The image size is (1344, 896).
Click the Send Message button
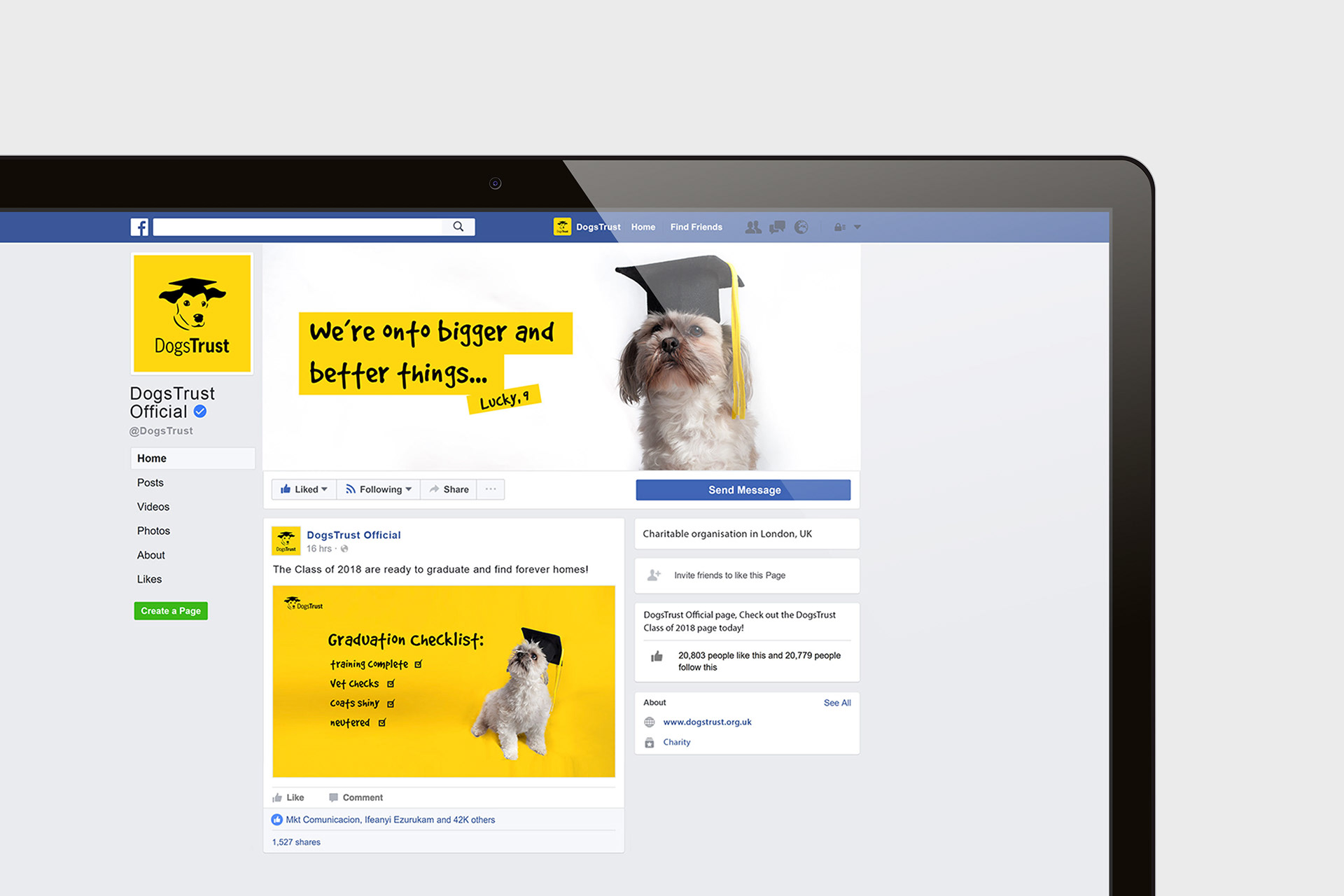click(x=743, y=490)
